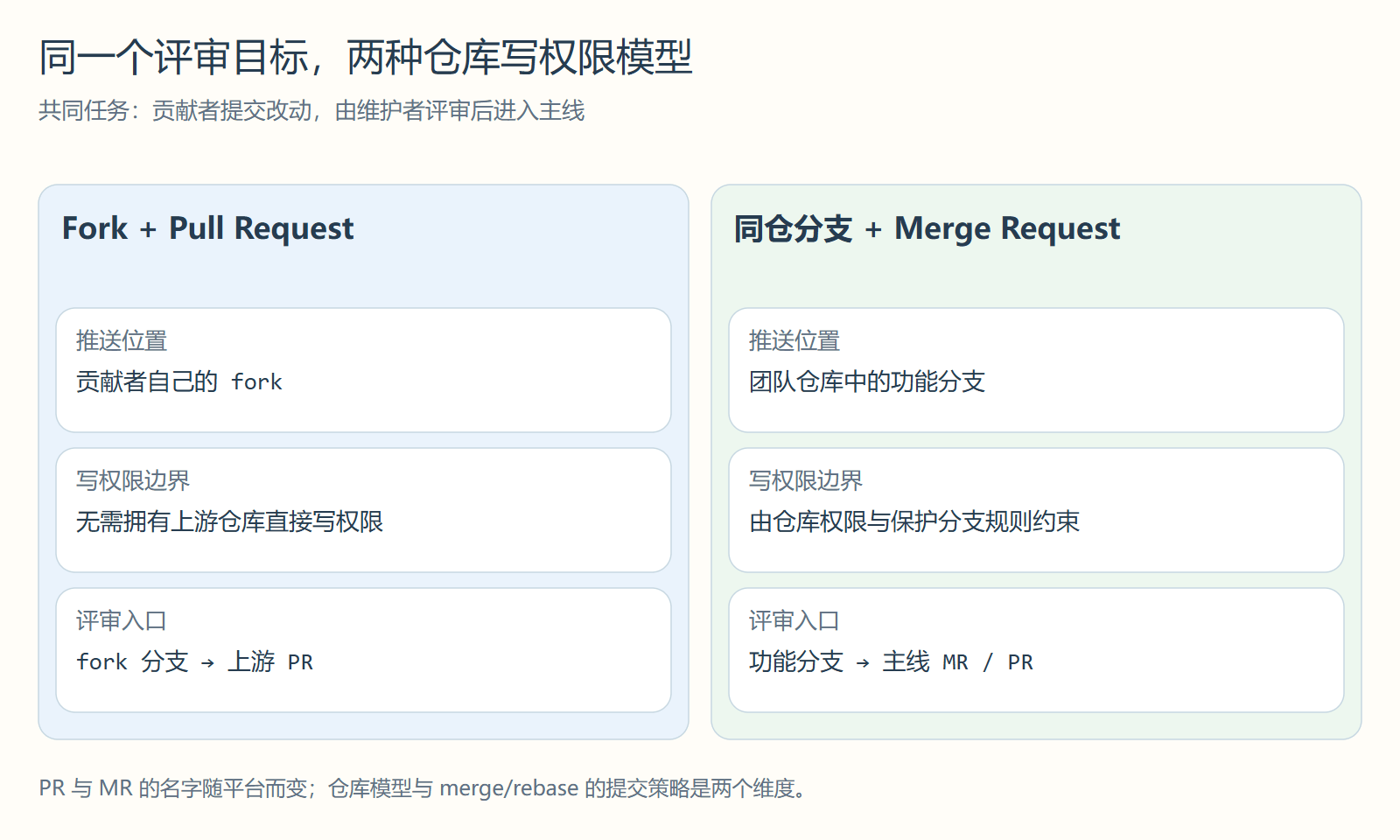Click the 写权限边界 label in Merge Request panel
This screenshot has width=1400, height=840.
coord(806,480)
